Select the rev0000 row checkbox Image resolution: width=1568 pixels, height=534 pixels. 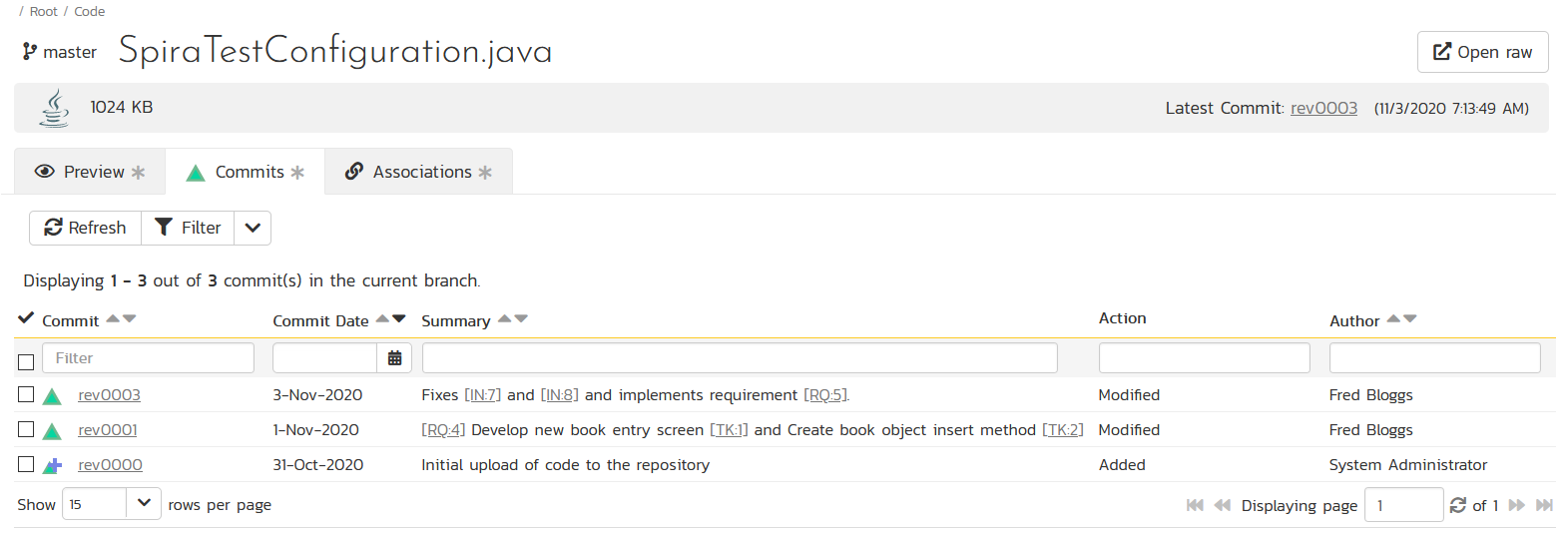(x=26, y=465)
